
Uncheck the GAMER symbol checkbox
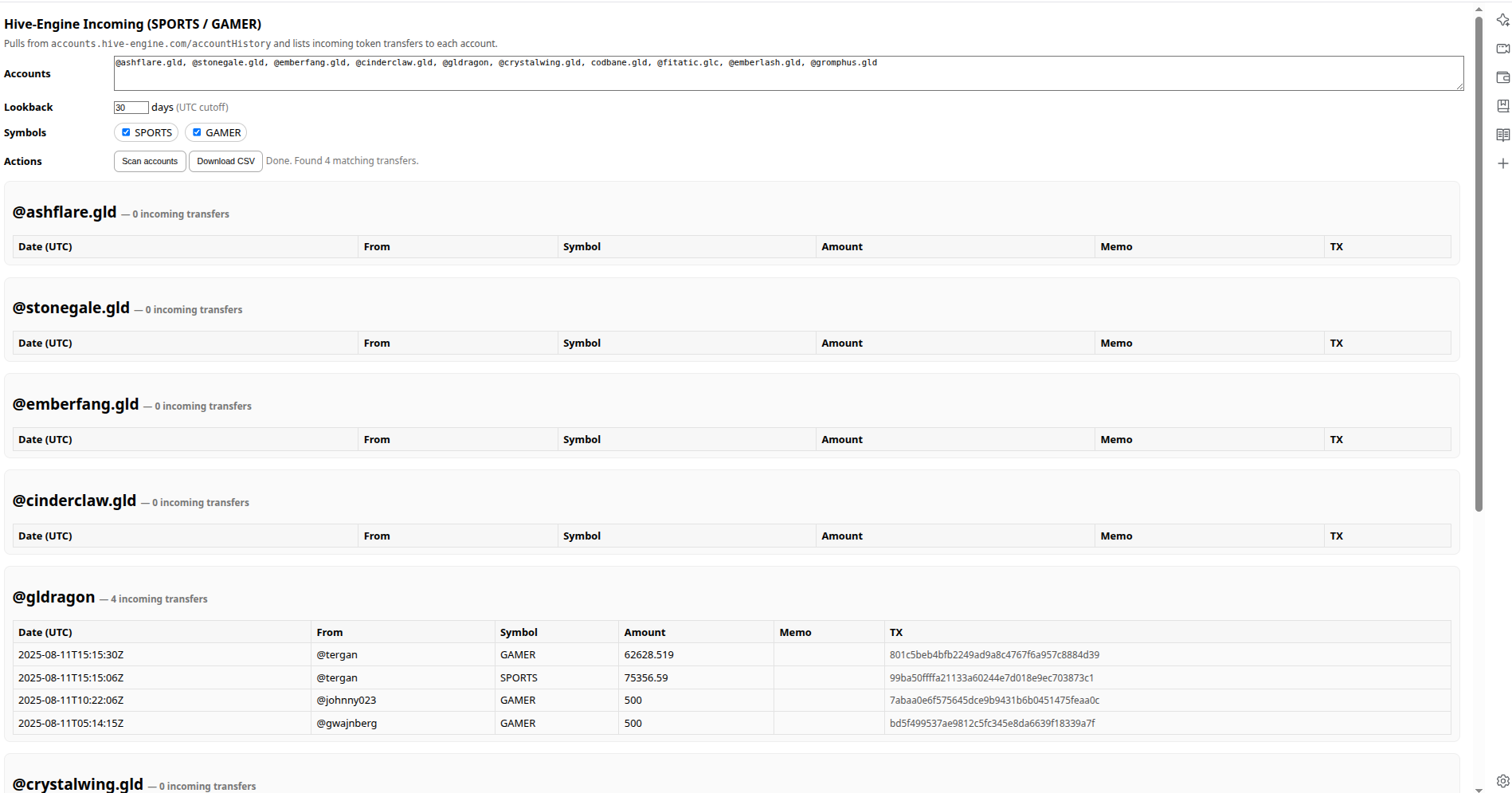[x=197, y=132]
